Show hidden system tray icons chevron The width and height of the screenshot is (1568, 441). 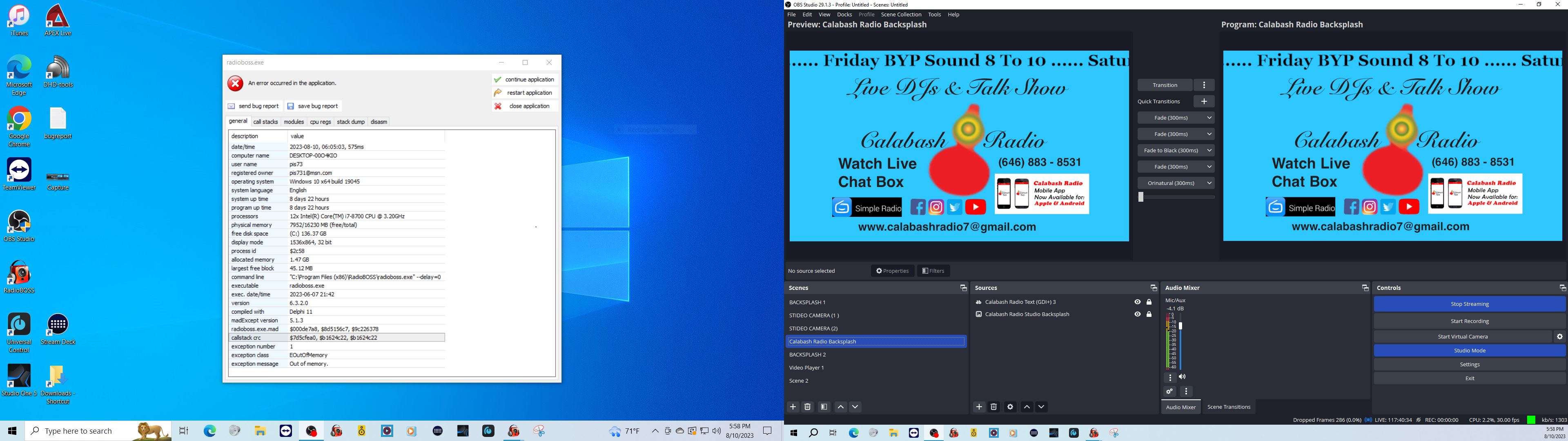pyautogui.click(x=655, y=431)
